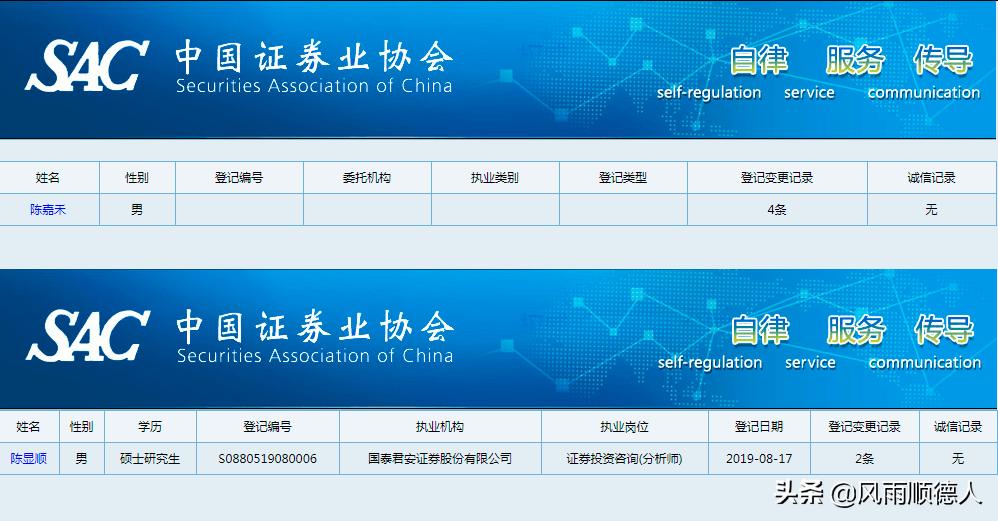This screenshot has width=998, height=521.
Task: Click 执业机构 column header
Action: pos(440,426)
